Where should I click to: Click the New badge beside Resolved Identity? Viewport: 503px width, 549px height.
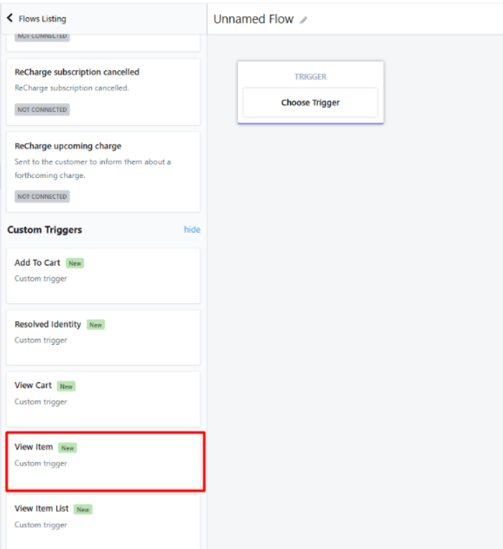tap(96, 325)
